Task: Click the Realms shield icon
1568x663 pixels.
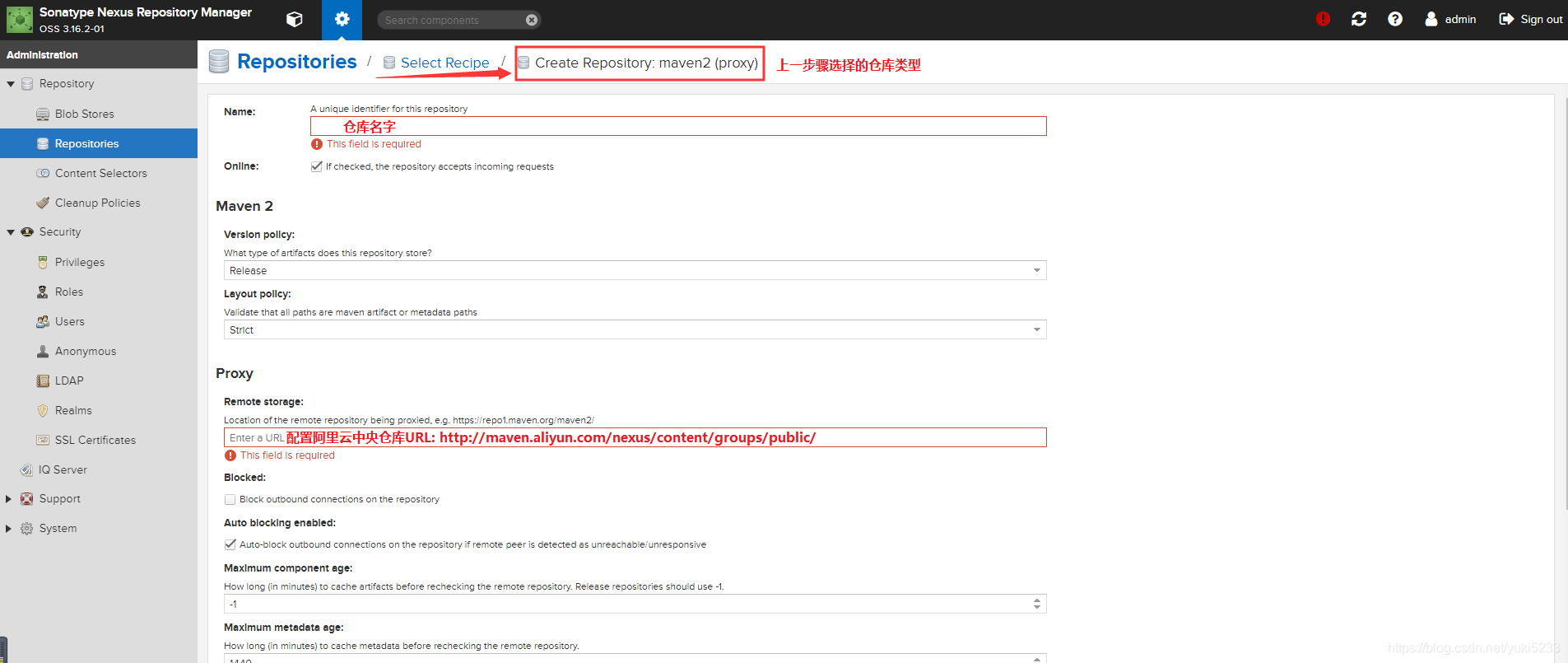Action: tap(43, 410)
